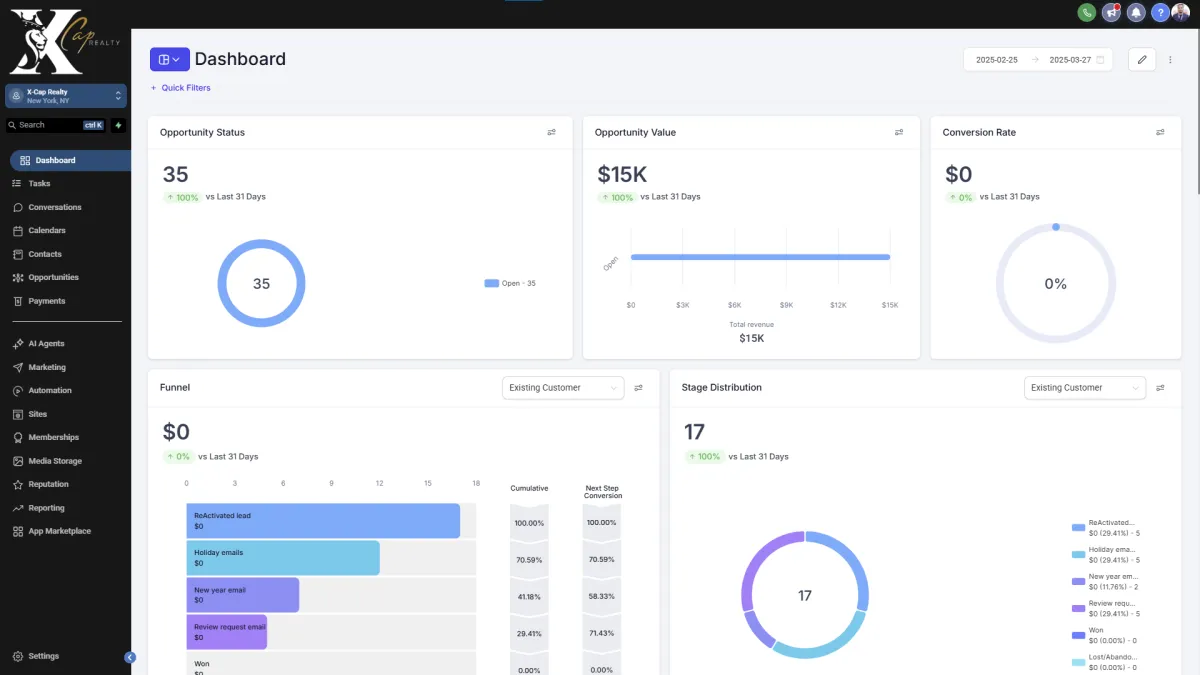The height and width of the screenshot is (675, 1200).
Task: Toggle the Lost/Abando... legend entry
Action: pyautogui.click(x=1106, y=662)
